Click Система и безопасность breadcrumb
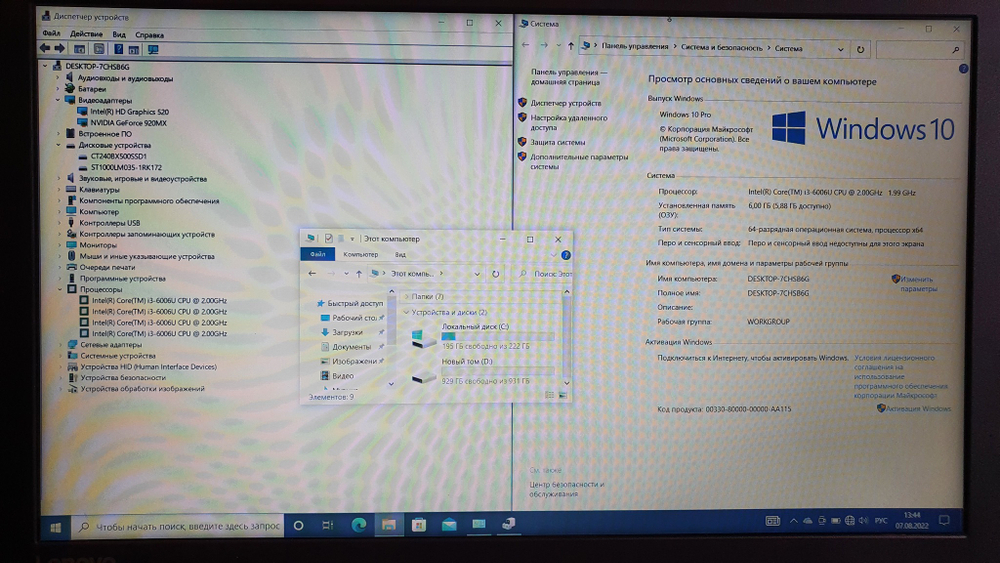 721,48
